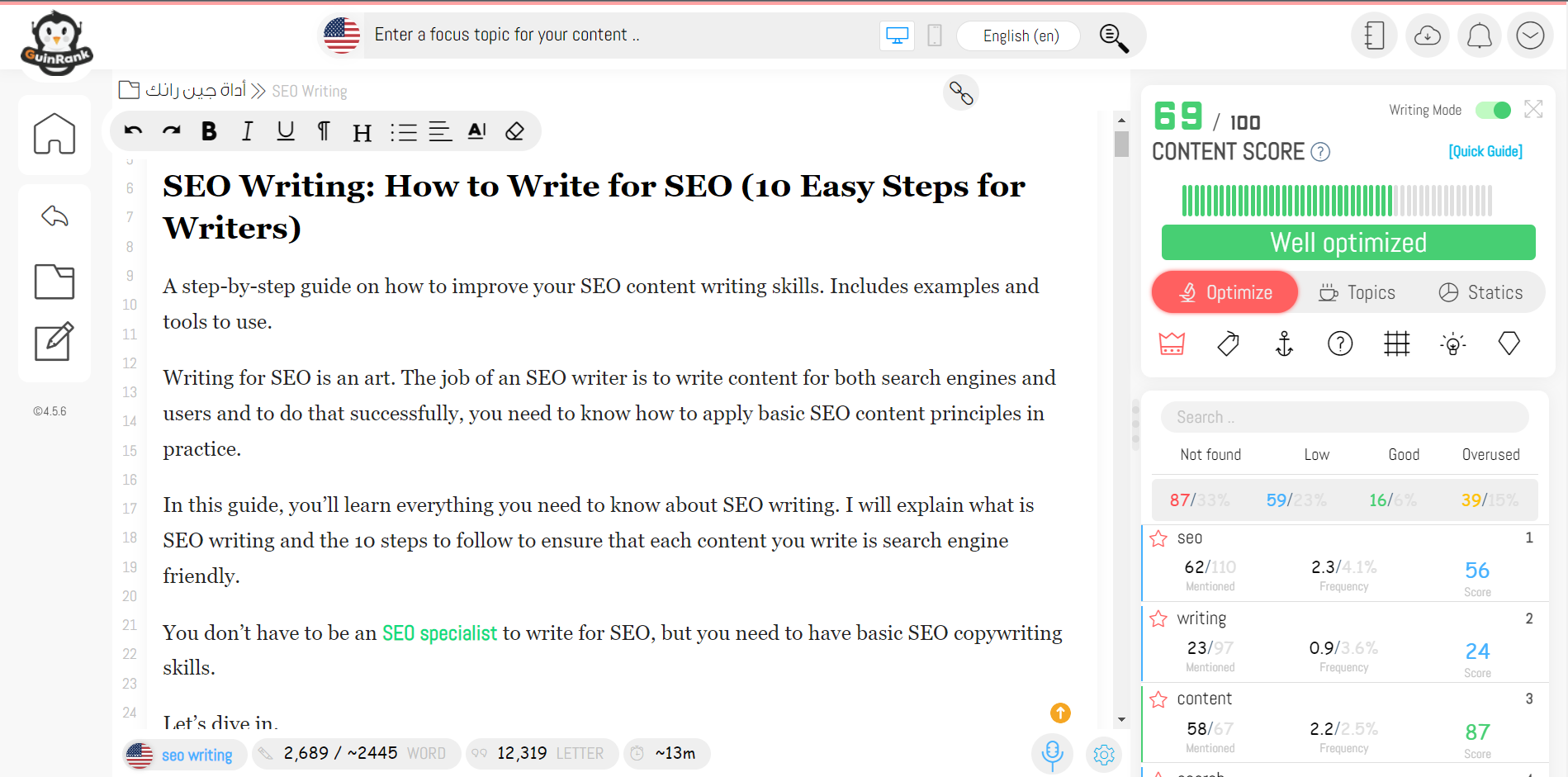Select the diamond gem icon

pyautogui.click(x=1509, y=343)
